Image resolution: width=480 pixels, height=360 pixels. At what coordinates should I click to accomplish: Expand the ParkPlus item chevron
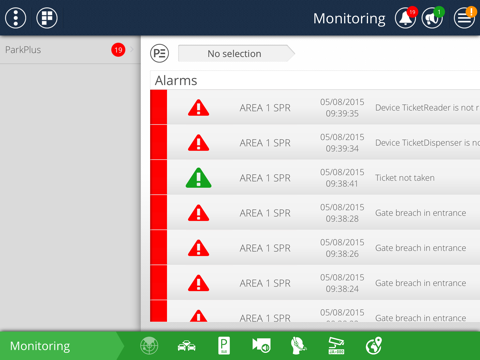coord(132,50)
